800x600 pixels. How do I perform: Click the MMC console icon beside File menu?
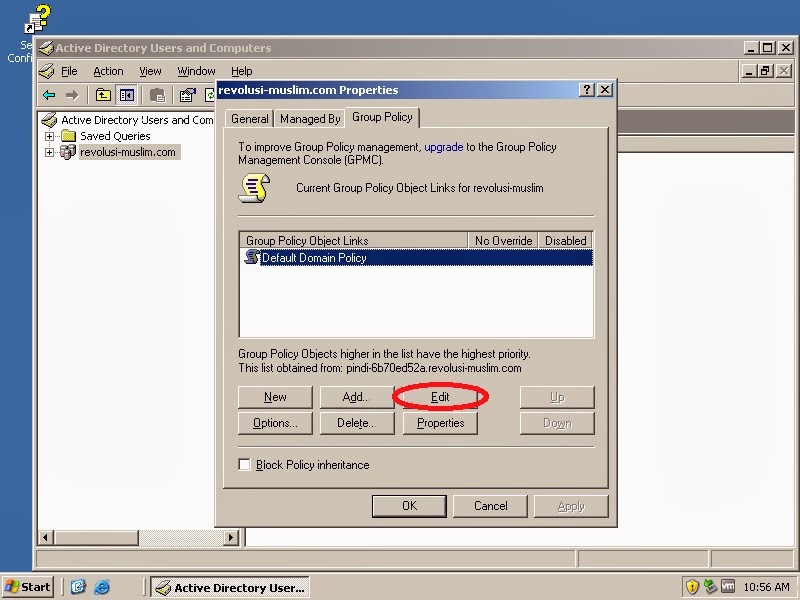[x=46, y=71]
